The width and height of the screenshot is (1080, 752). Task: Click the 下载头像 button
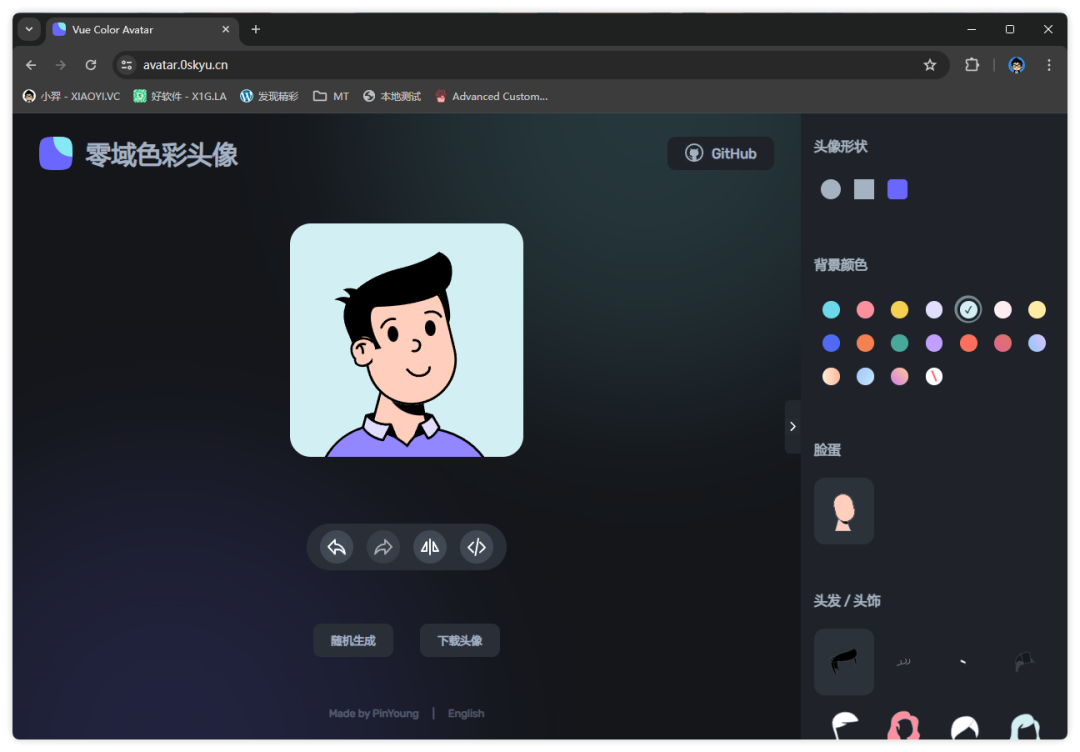(460, 640)
